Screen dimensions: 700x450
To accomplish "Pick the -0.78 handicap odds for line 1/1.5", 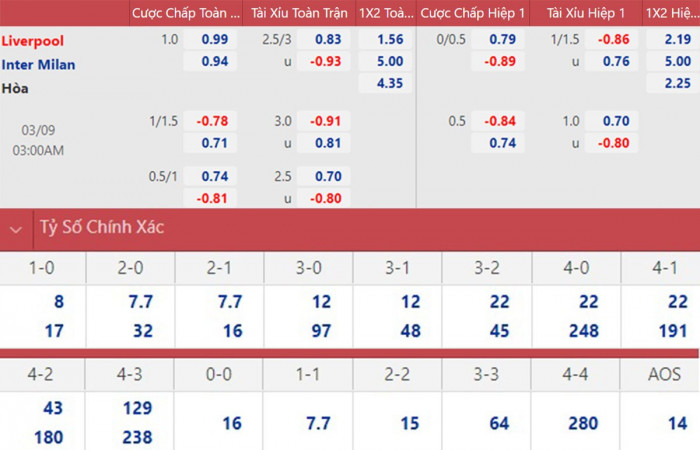I will coord(213,121).
